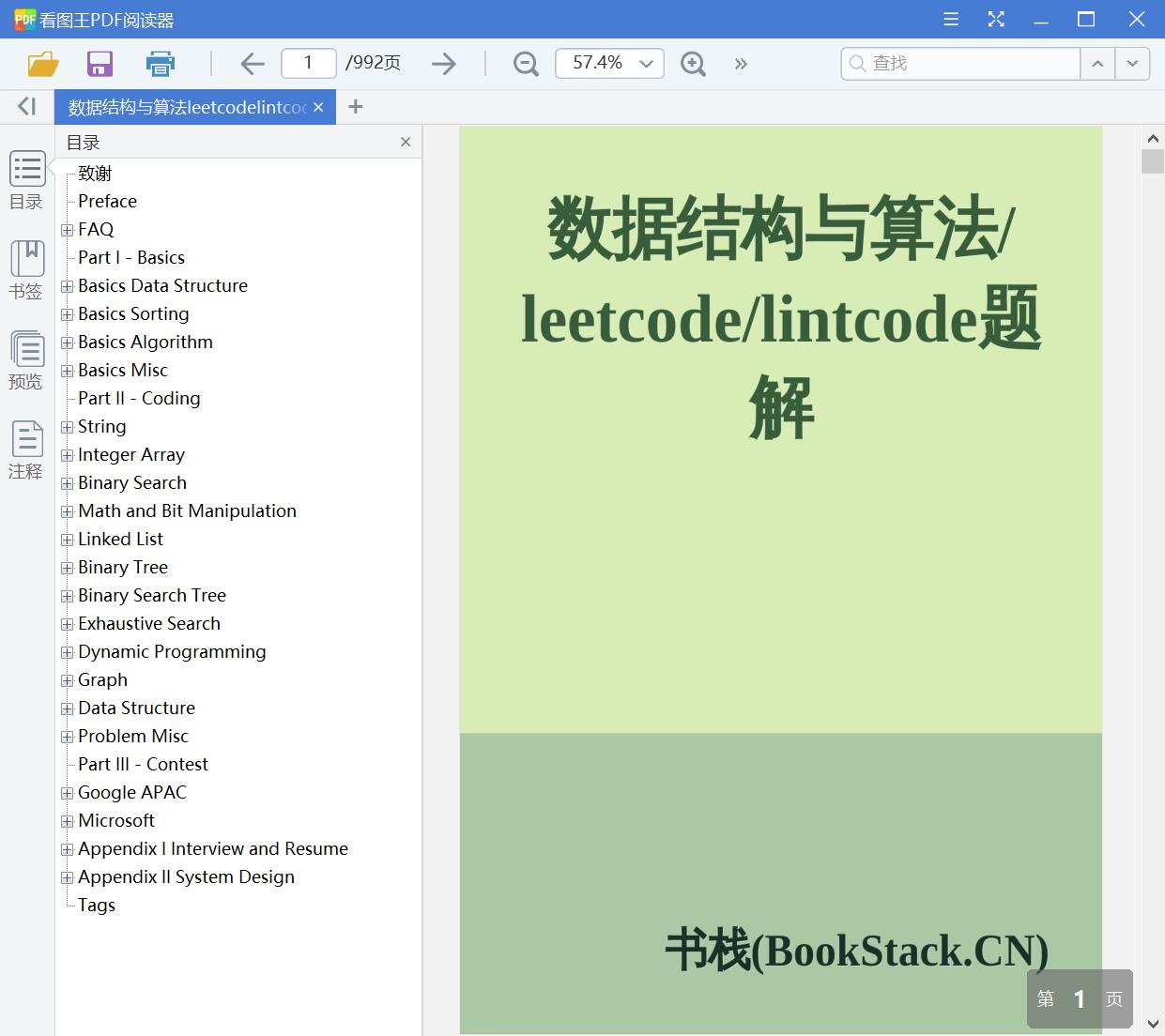Add a new tab with plus icon
This screenshot has width=1165, height=1036.
click(x=355, y=107)
